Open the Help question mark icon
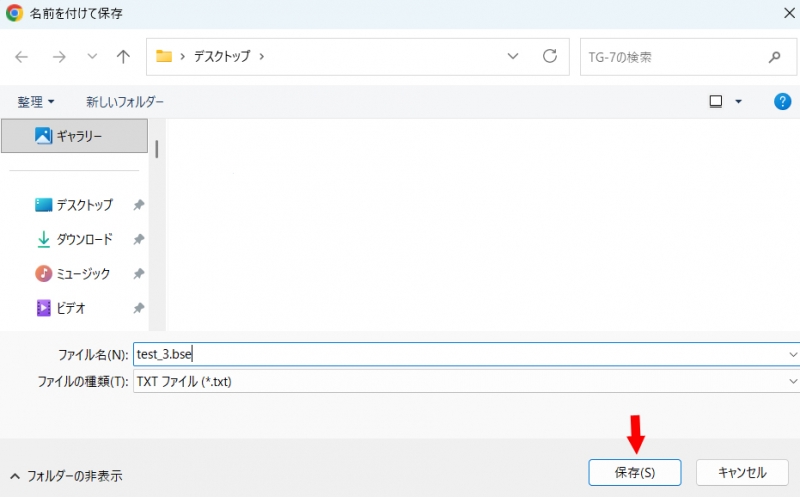 click(783, 102)
